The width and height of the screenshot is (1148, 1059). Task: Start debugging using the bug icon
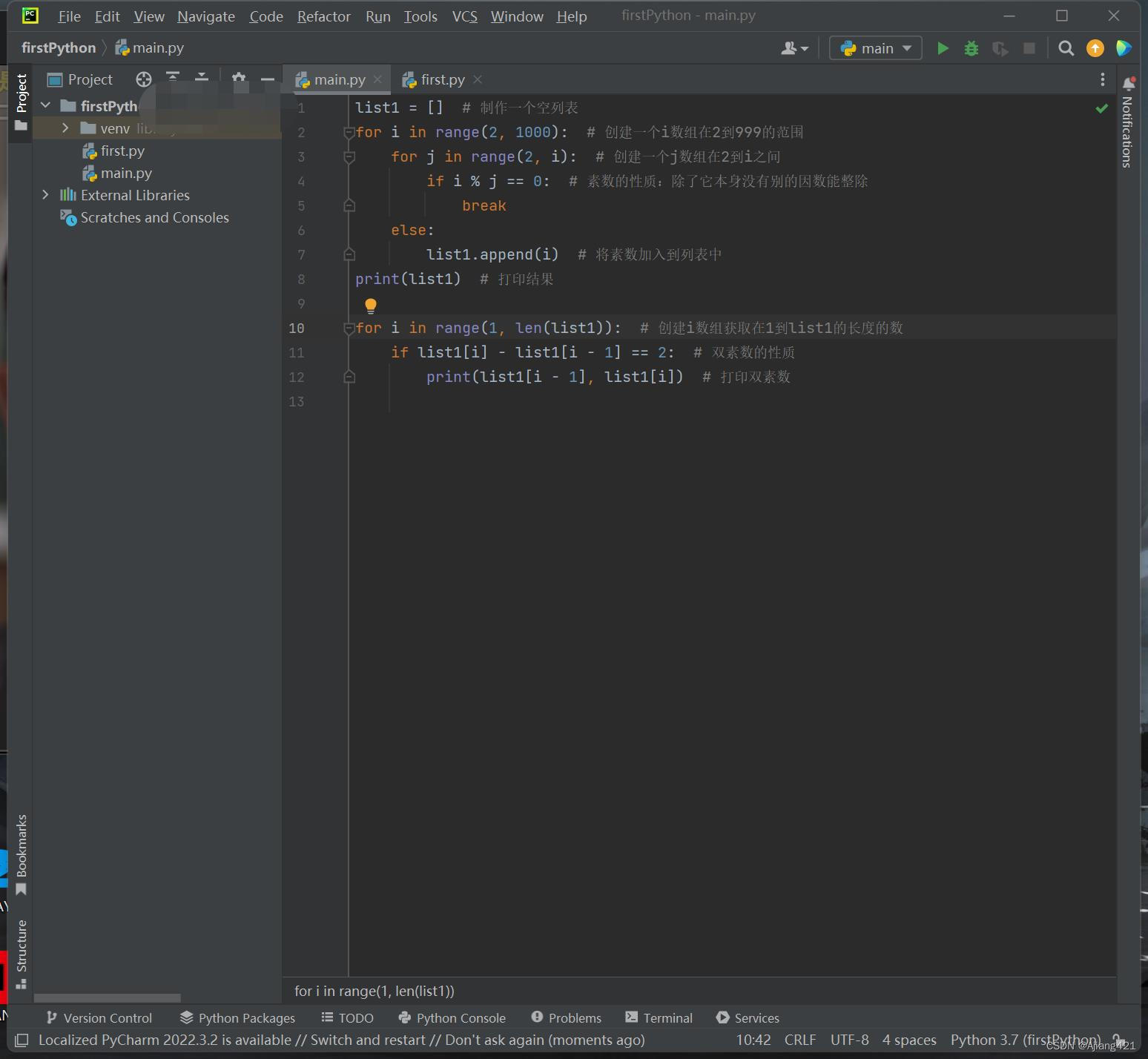click(x=971, y=47)
